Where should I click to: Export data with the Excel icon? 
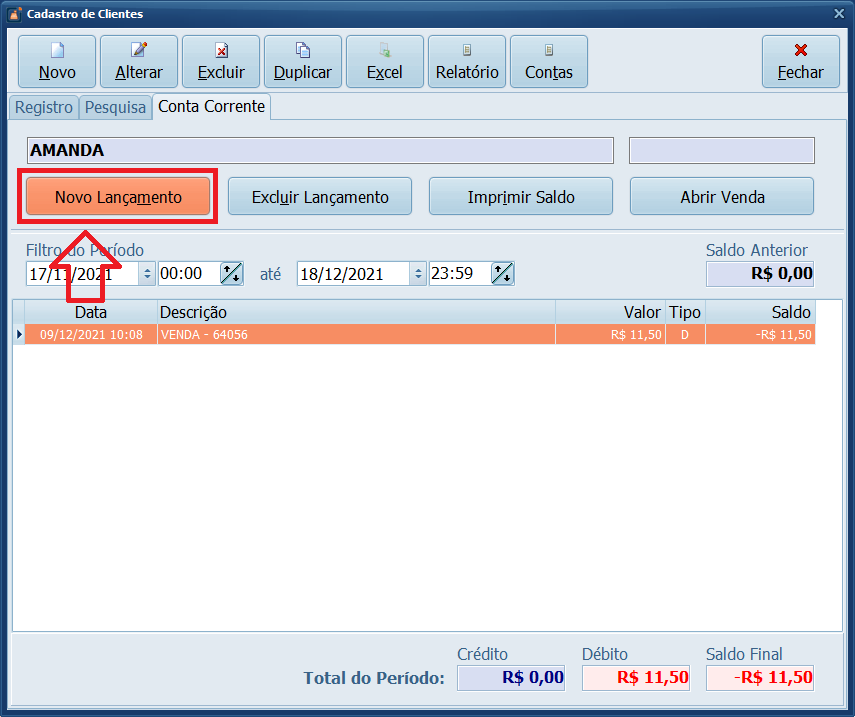385,50
